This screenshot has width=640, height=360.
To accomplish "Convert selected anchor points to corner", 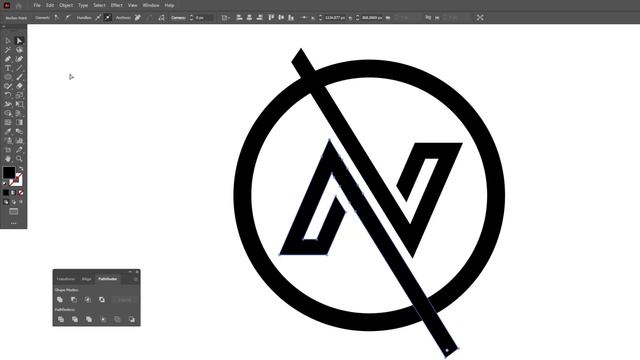I will pyautogui.click(x=57, y=18).
